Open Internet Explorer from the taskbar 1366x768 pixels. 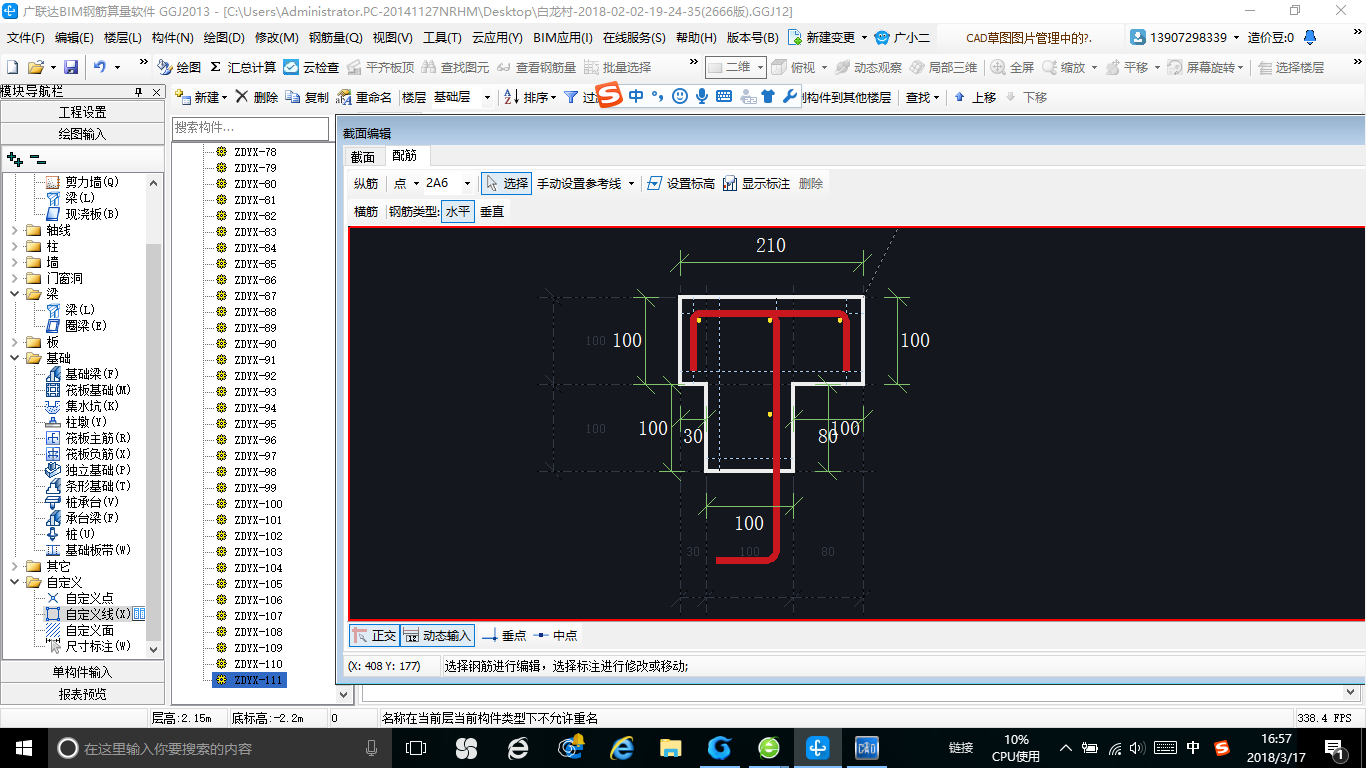[x=623, y=747]
